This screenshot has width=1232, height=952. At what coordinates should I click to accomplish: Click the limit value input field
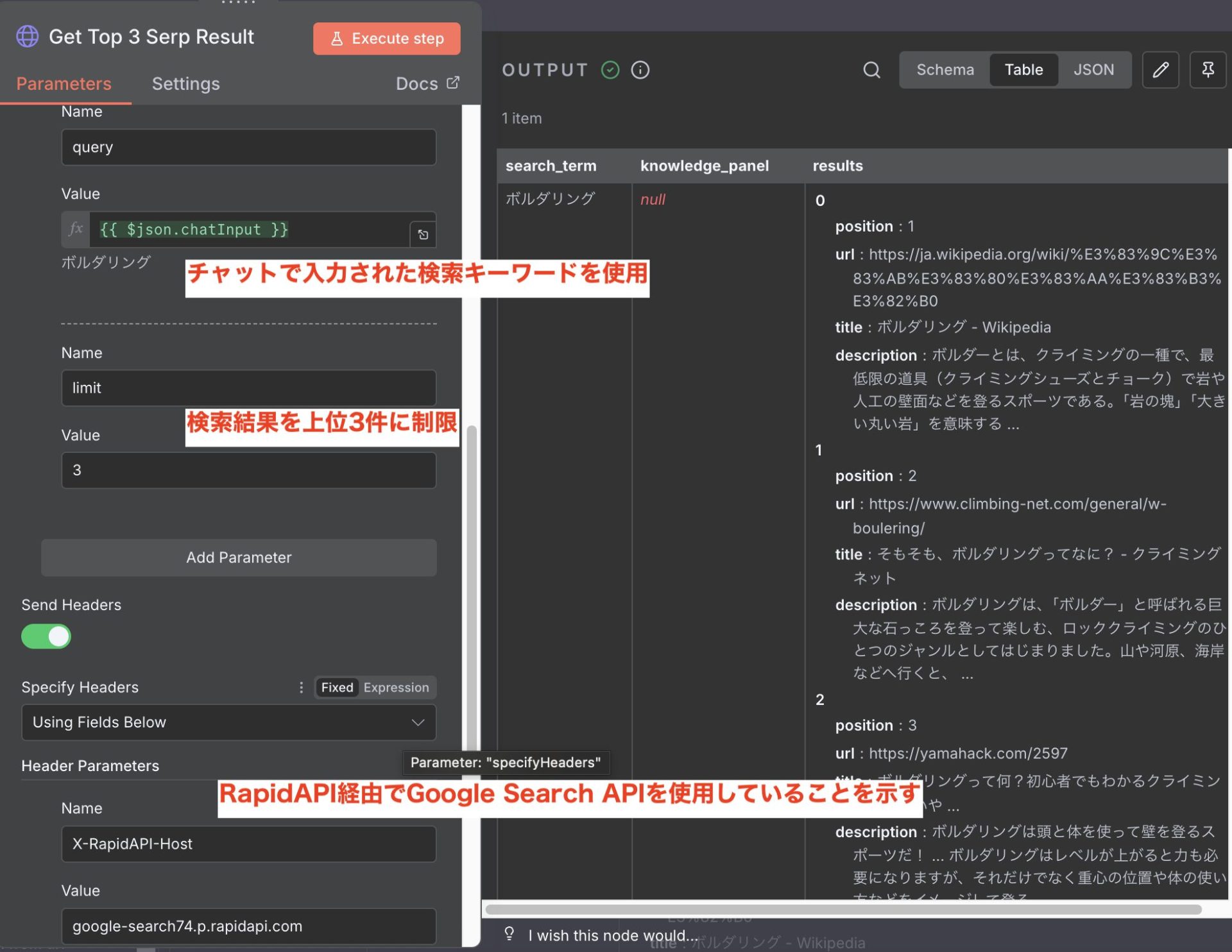[248, 470]
